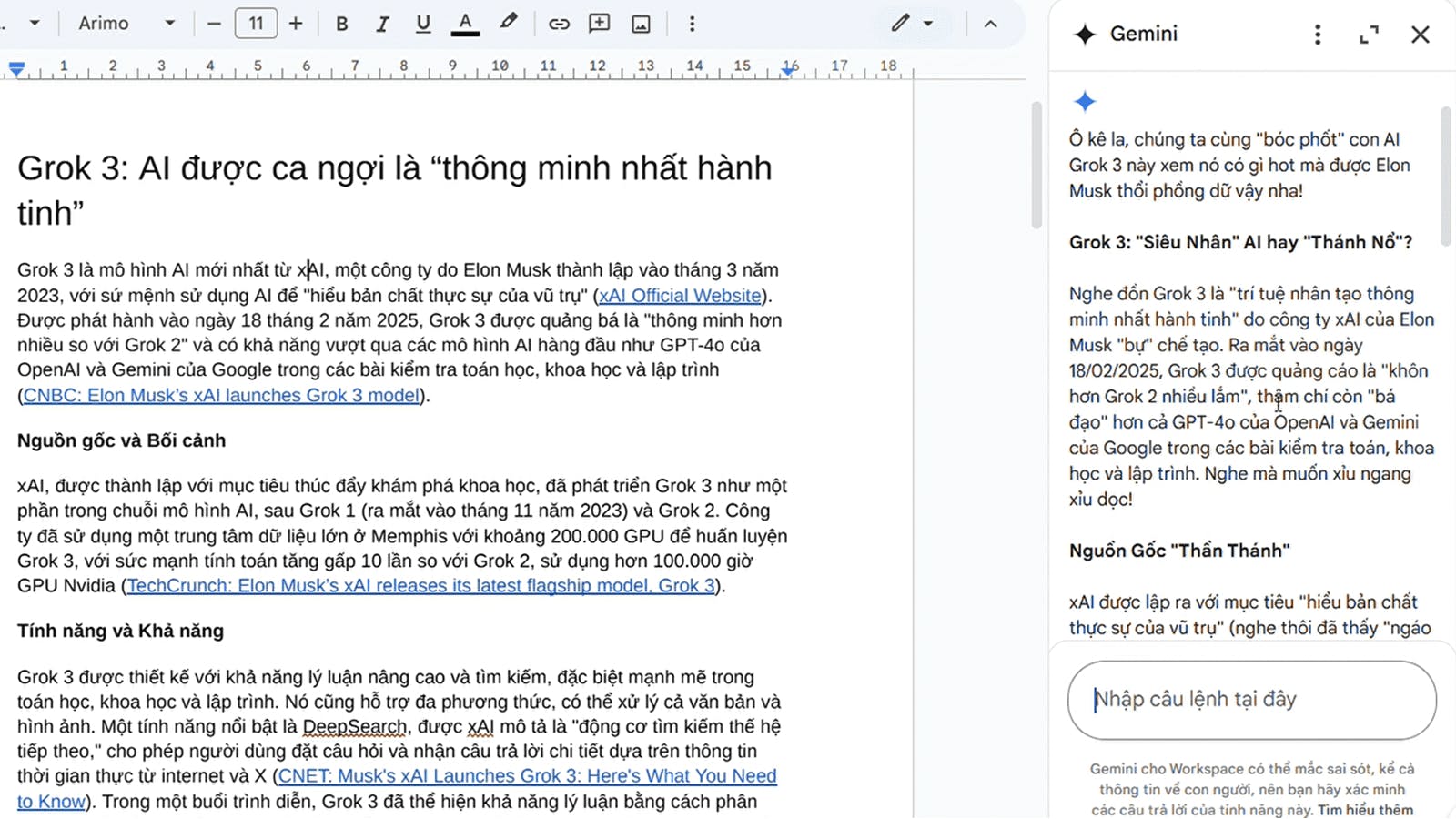This screenshot has height=819, width=1456.
Task: Click the insert link icon
Action: click(559, 24)
